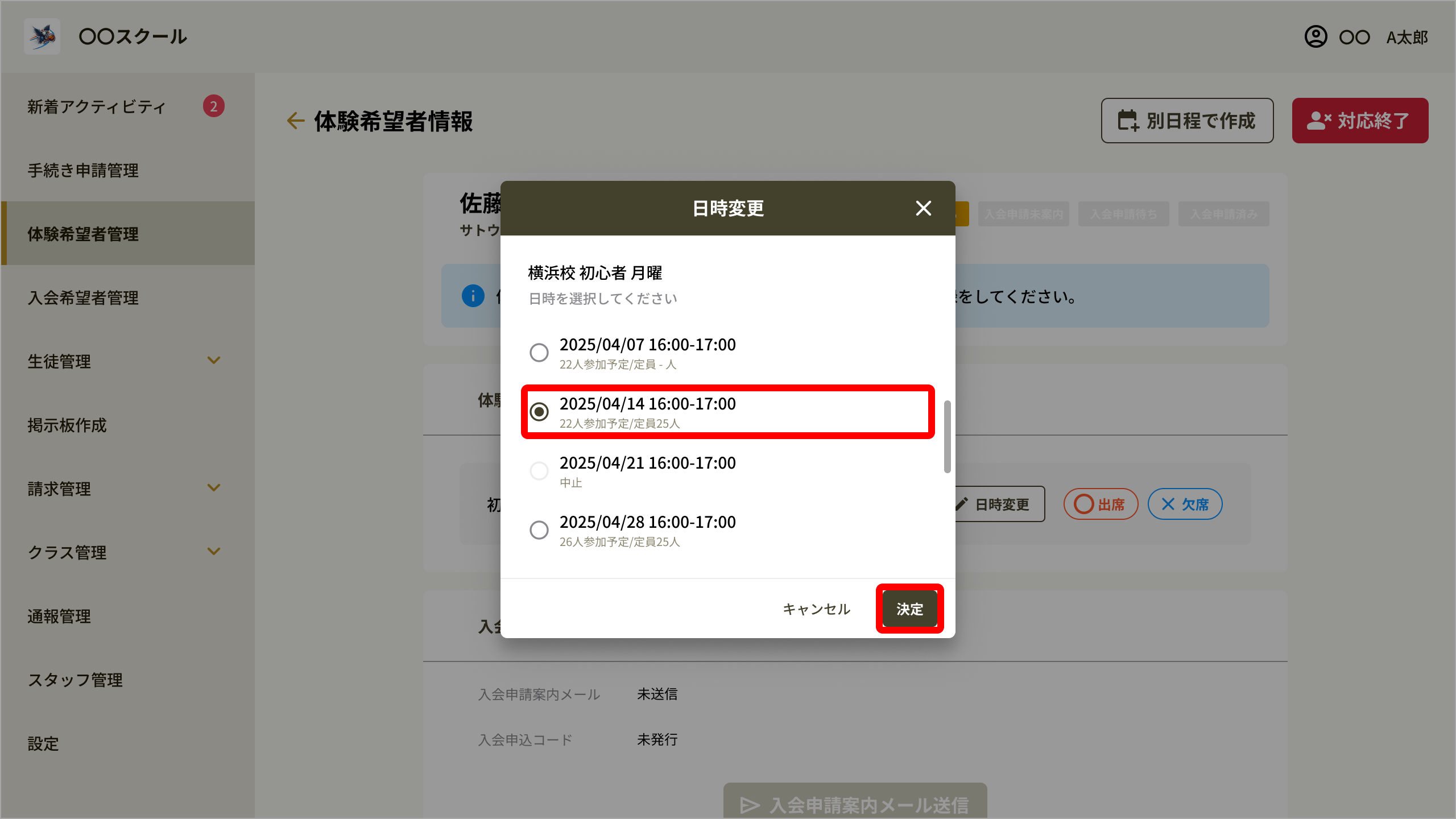1456x819 pixels.
Task: Click the blue info icon
Action: pyautogui.click(x=473, y=296)
